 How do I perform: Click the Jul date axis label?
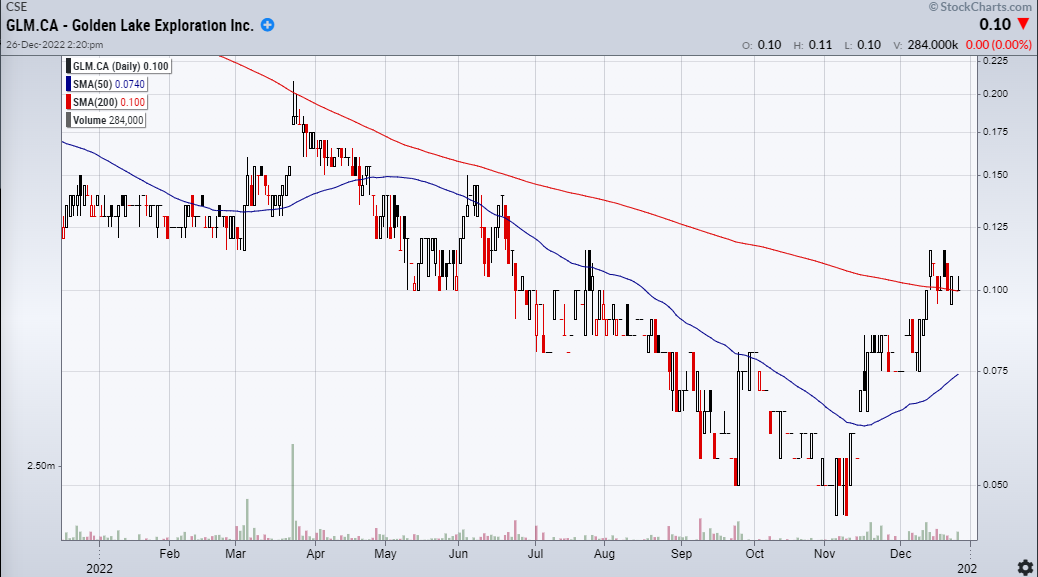[535, 554]
